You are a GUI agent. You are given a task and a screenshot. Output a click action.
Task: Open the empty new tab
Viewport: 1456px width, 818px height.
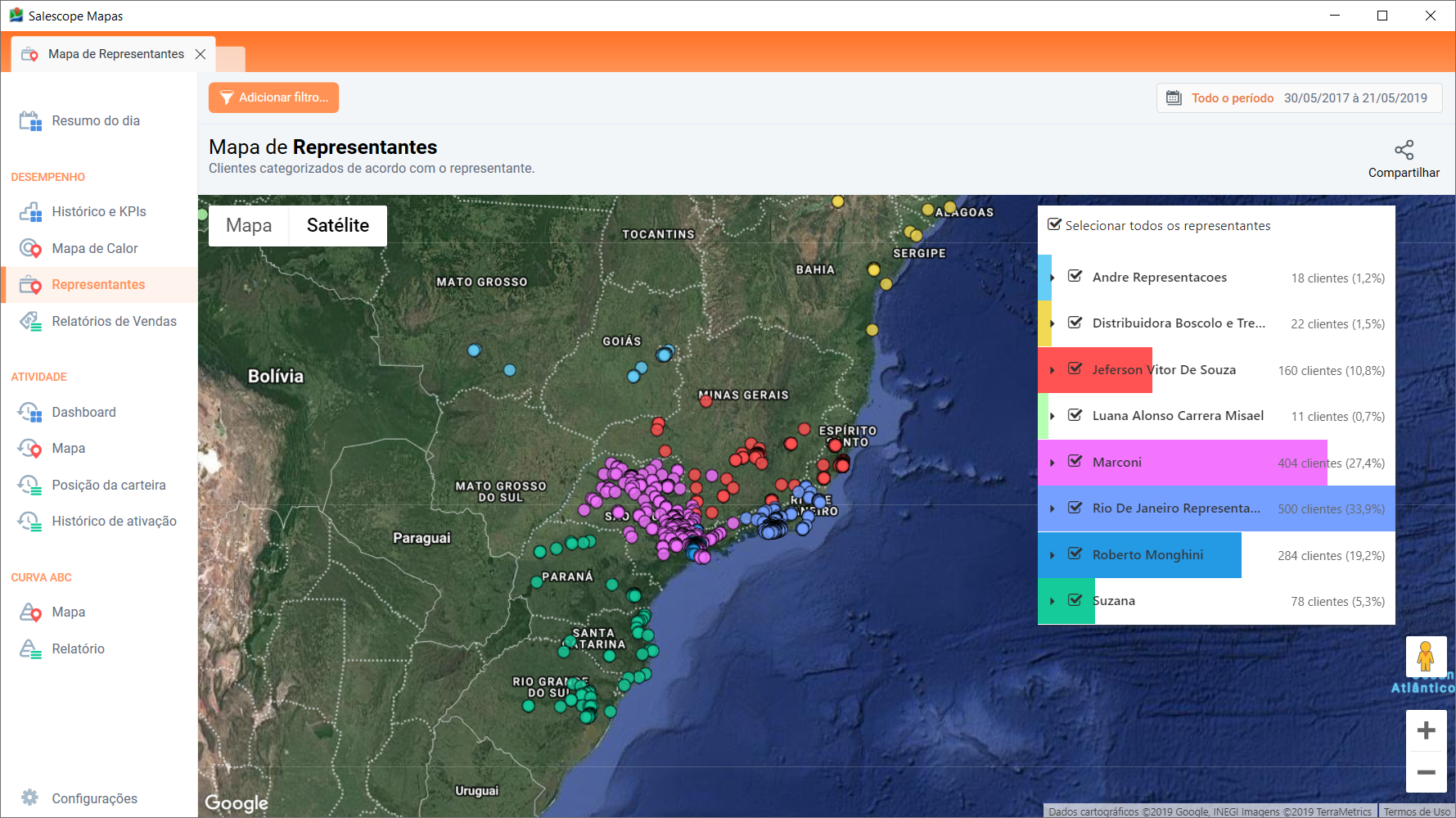pos(231,59)
